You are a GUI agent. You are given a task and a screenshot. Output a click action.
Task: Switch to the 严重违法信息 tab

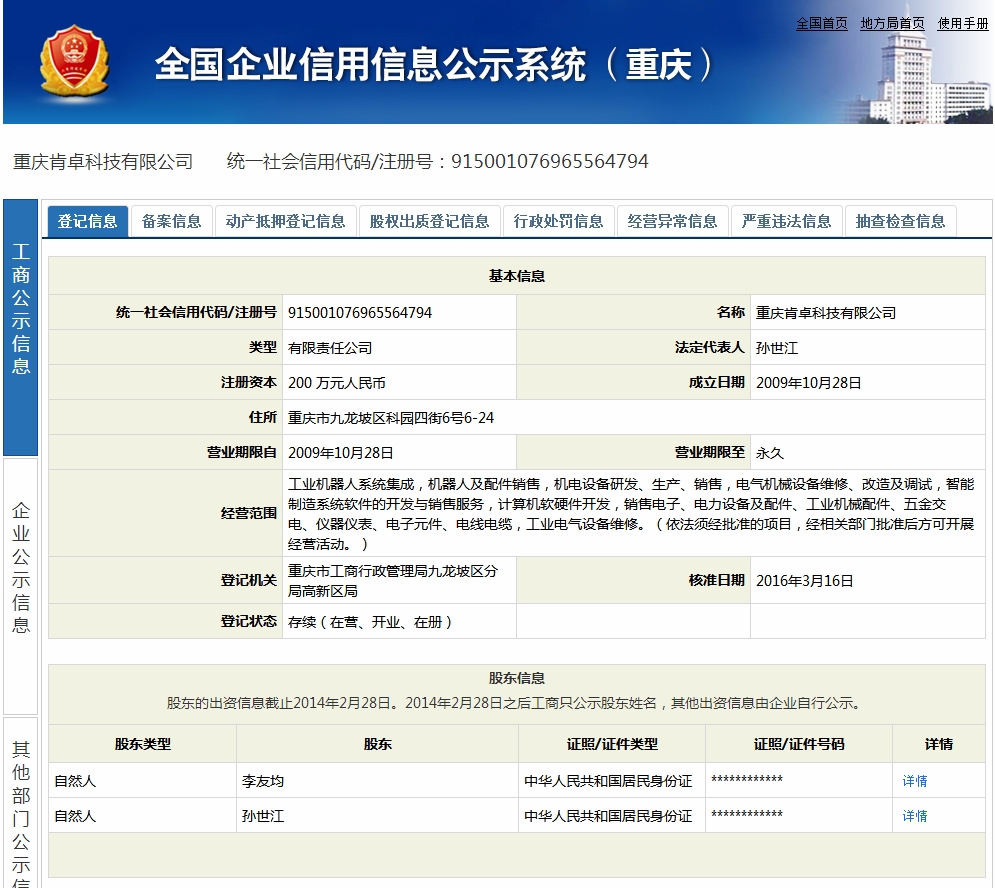786,221
